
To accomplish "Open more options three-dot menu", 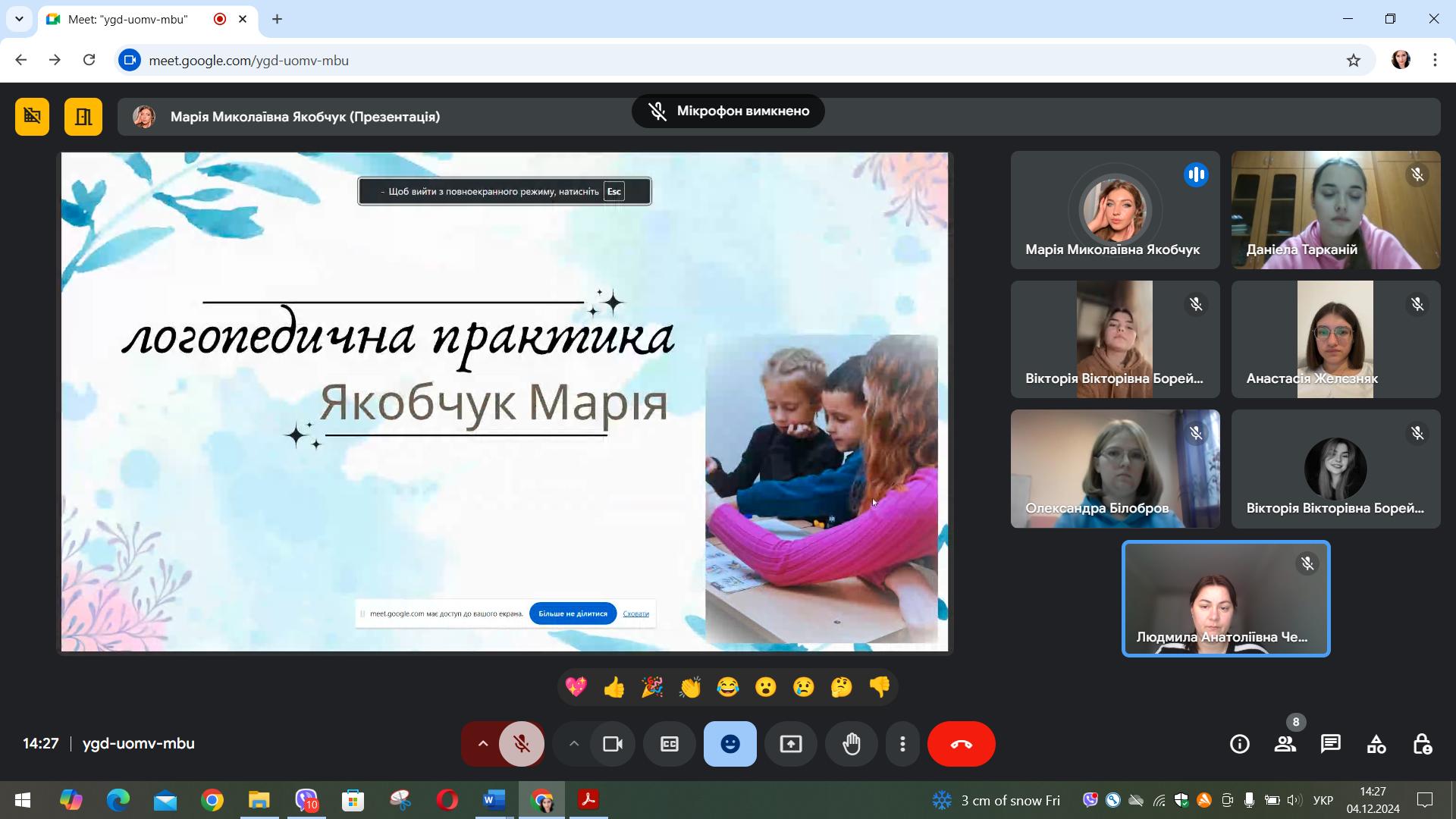I will [x=902, y=744].
